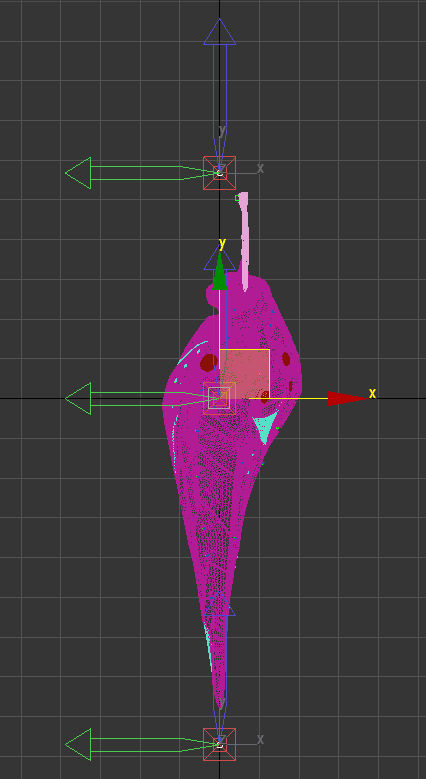Viewport: 426px width, 779px height.
Task: Click the cyan triangle on the magenta mesh
Action: pos(265,427)
